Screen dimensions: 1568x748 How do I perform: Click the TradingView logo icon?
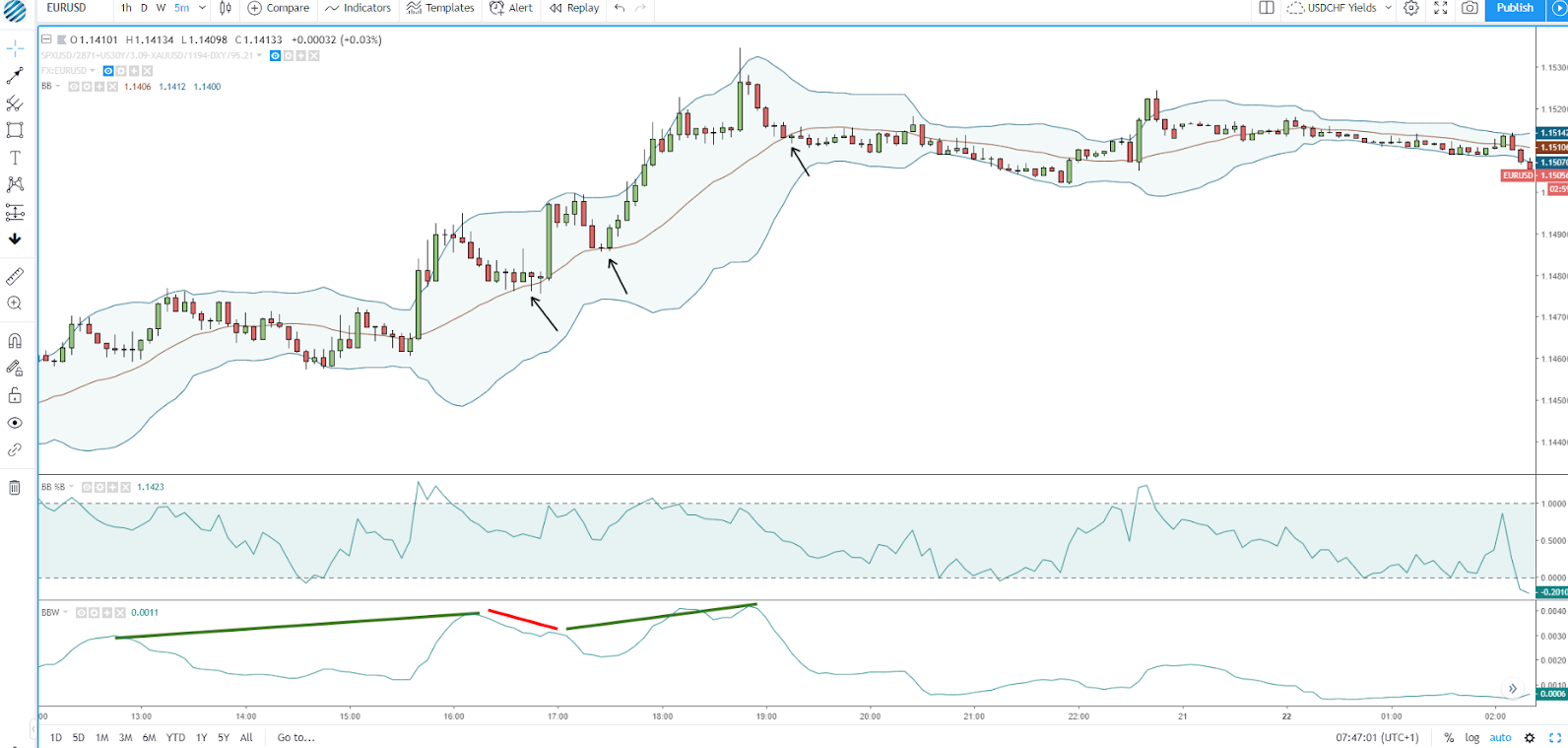coord(15,11)
